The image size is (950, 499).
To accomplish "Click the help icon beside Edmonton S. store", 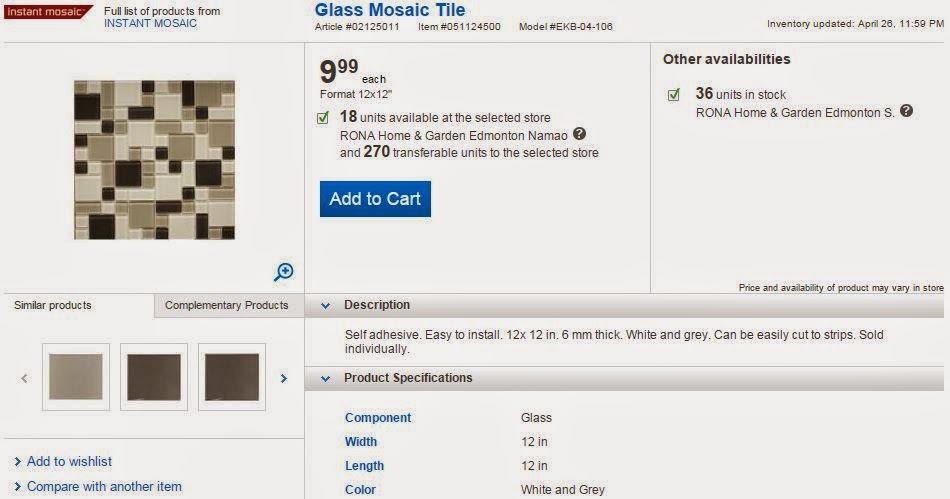I will 906,111.
